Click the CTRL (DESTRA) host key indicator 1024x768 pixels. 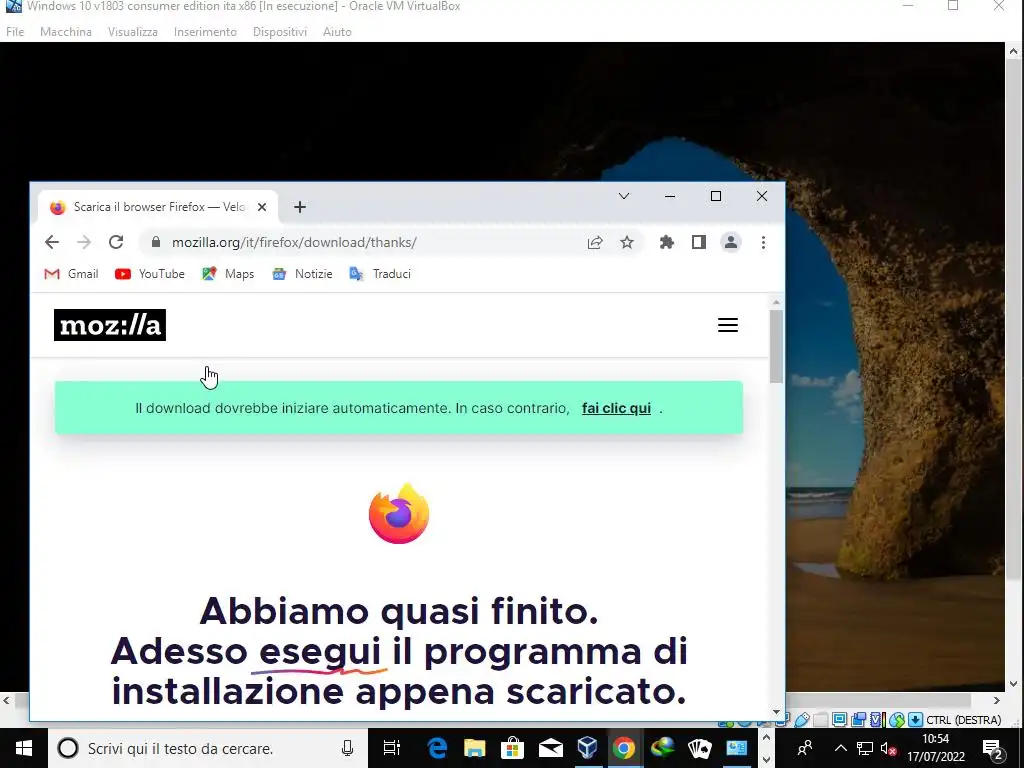click(963, 720)
